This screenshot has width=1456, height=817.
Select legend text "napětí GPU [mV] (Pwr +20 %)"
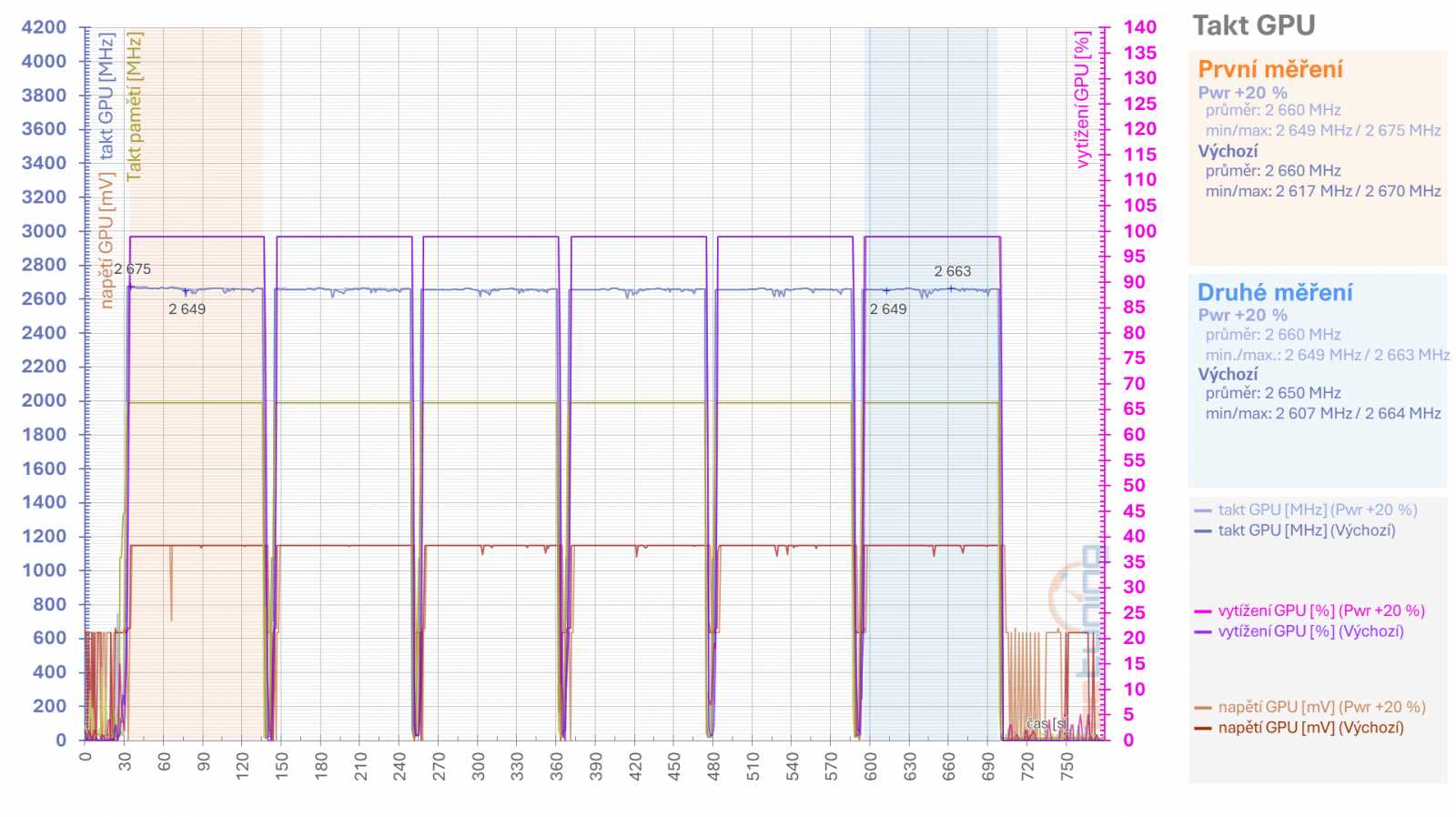[1321, 707]
